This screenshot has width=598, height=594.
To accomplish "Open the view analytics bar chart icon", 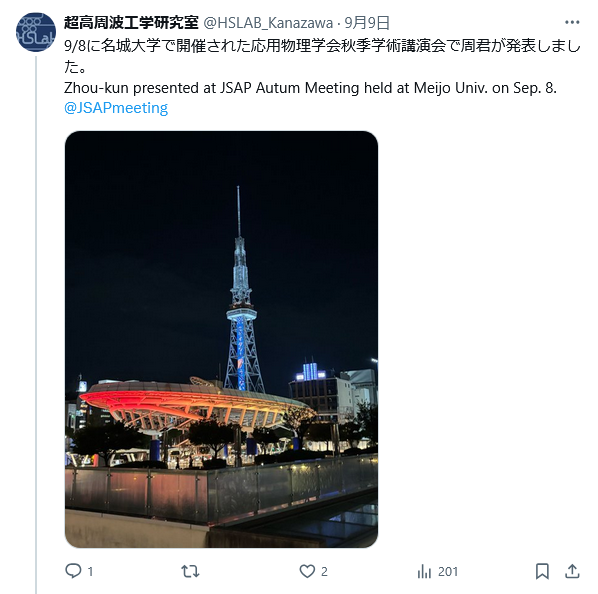I will (424, 572).
